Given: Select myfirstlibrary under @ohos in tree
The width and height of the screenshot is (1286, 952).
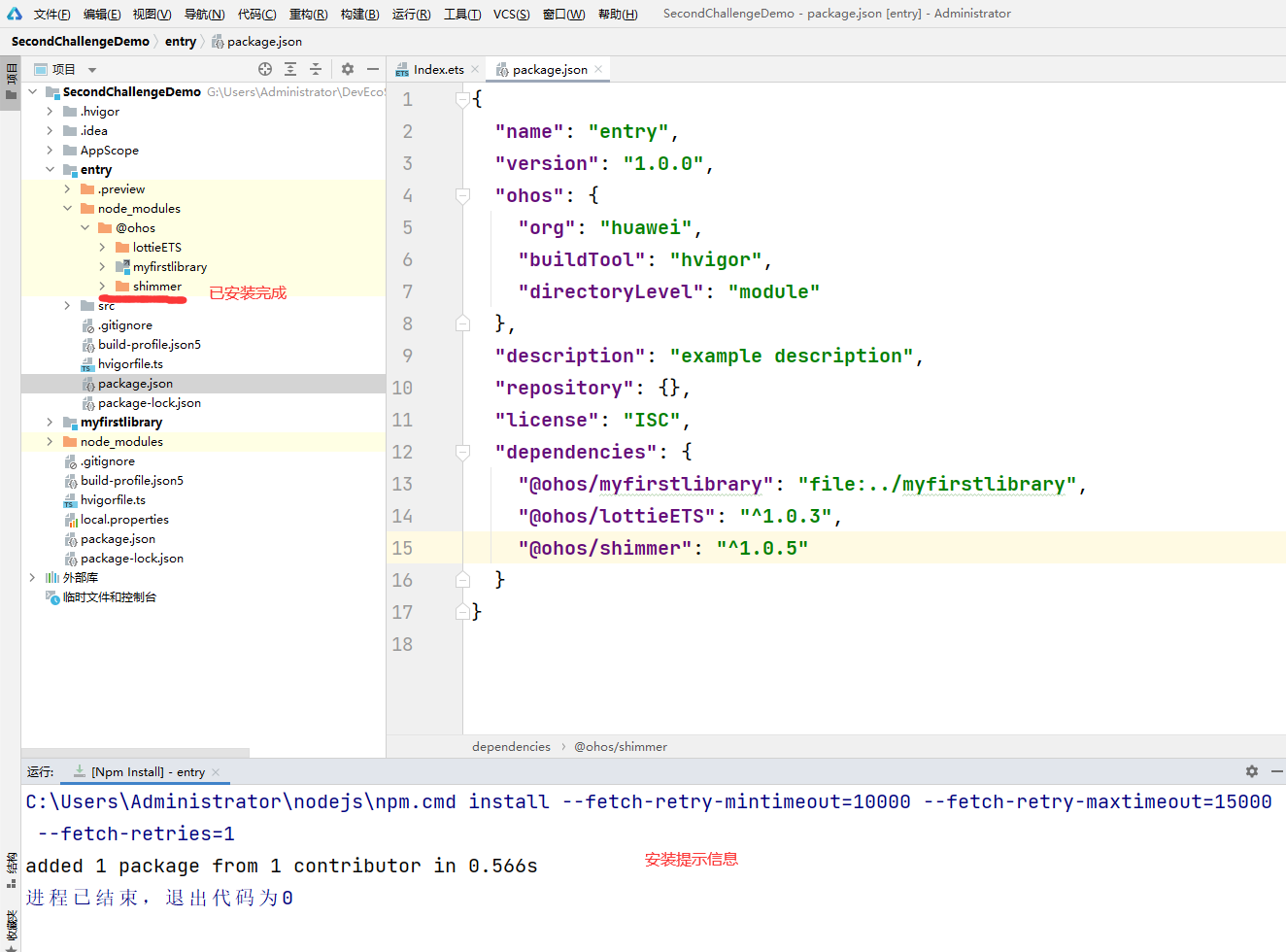Looking at the screenshot, I should (x=170, y=266).
